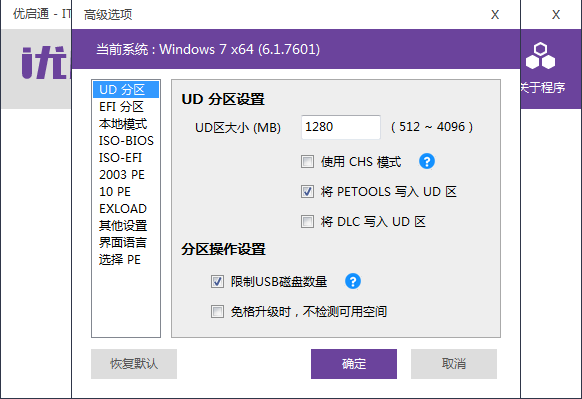582x399 pixels.
Task: Uncheck 将 PETOOLS 写入 UD 区
Action: pos(307,192)
